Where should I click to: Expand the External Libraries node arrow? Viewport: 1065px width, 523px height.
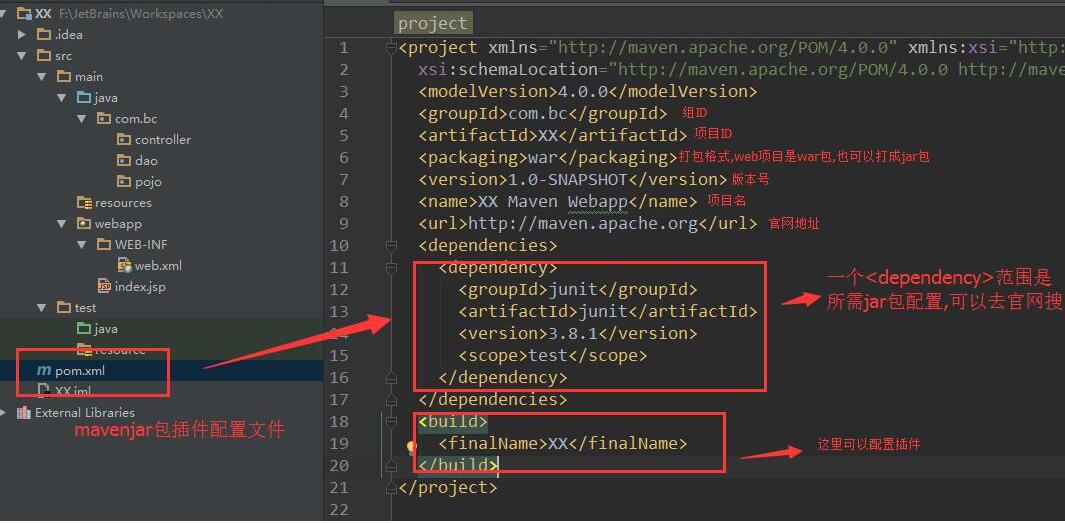click(x=4, y=413)
